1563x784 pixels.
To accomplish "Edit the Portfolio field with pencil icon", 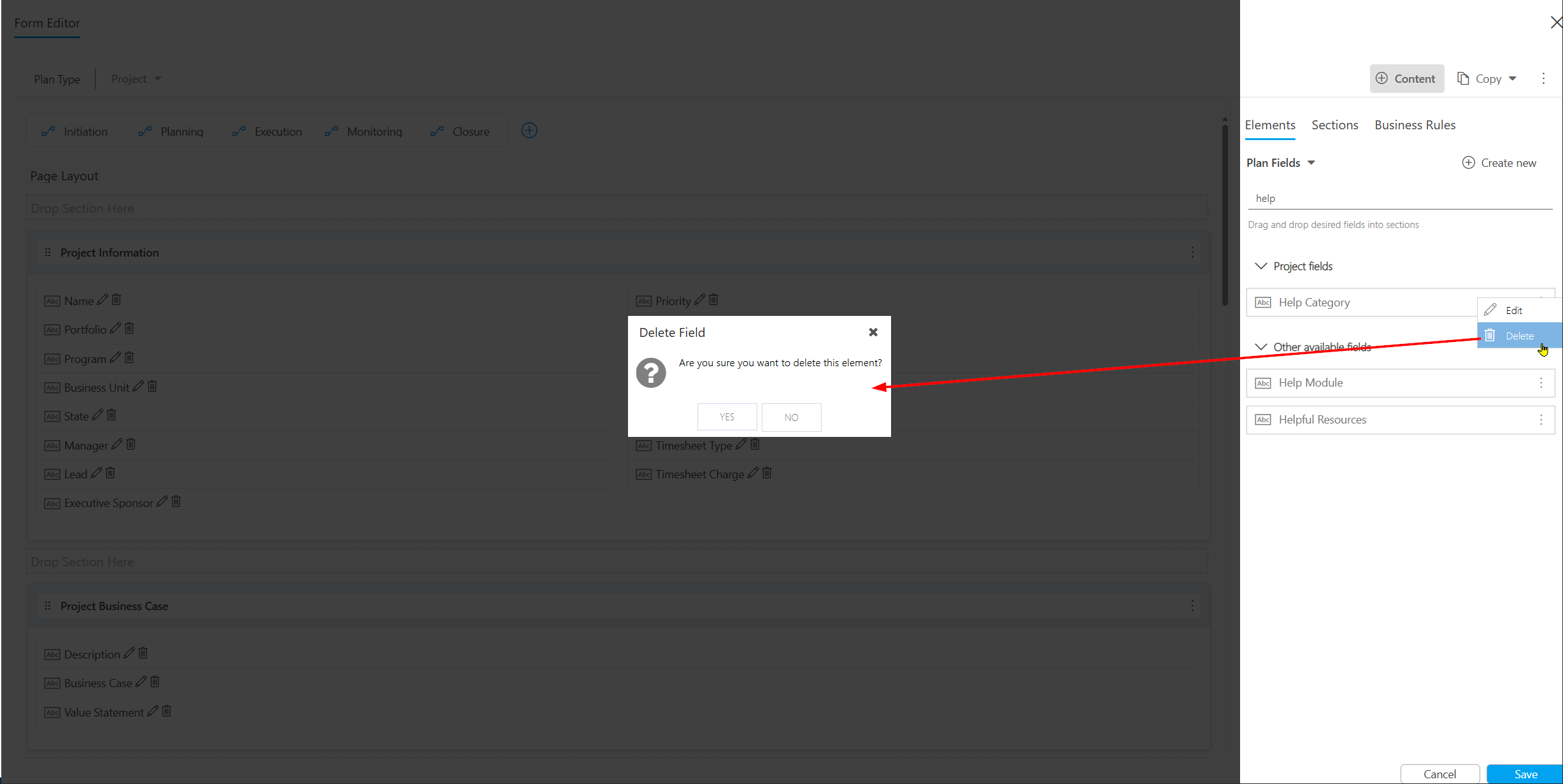I will tap(115, 329).
